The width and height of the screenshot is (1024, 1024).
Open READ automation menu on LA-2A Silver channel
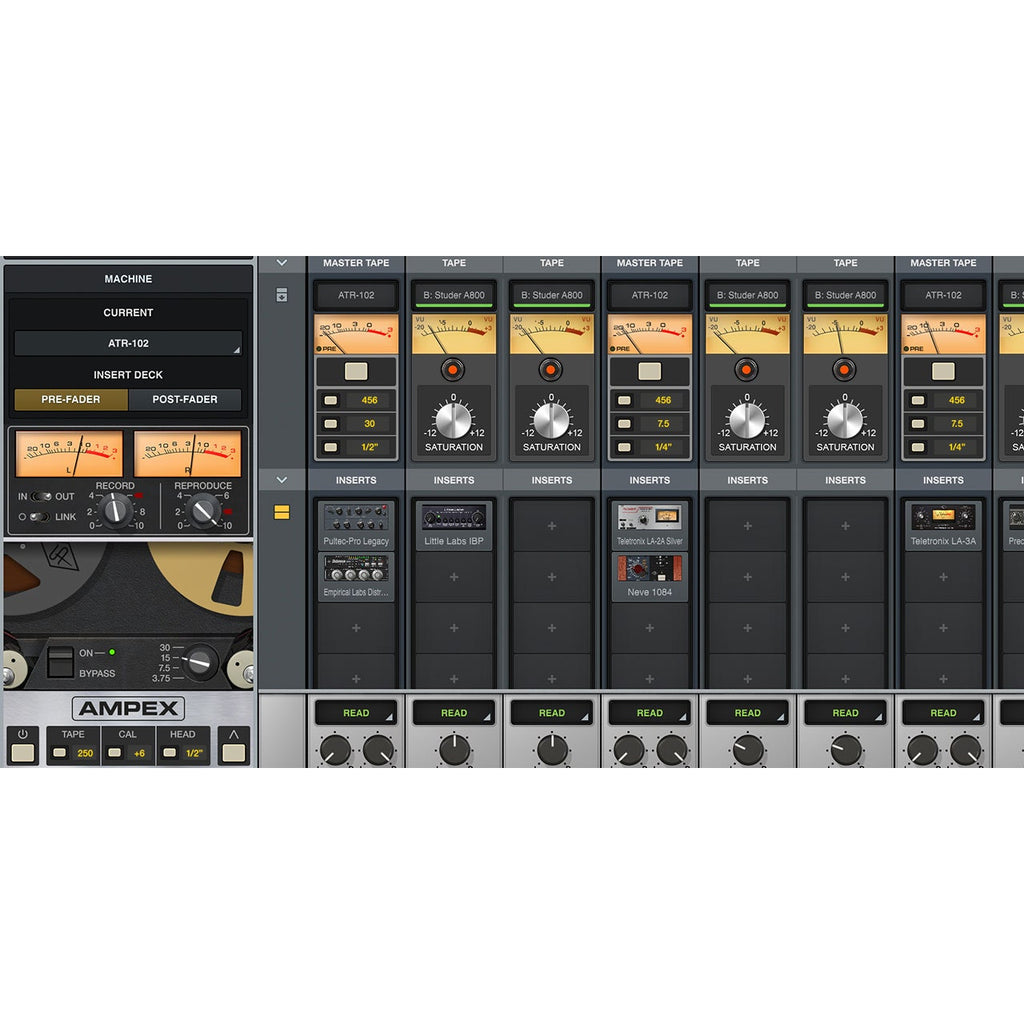click(x=650, y=712)
